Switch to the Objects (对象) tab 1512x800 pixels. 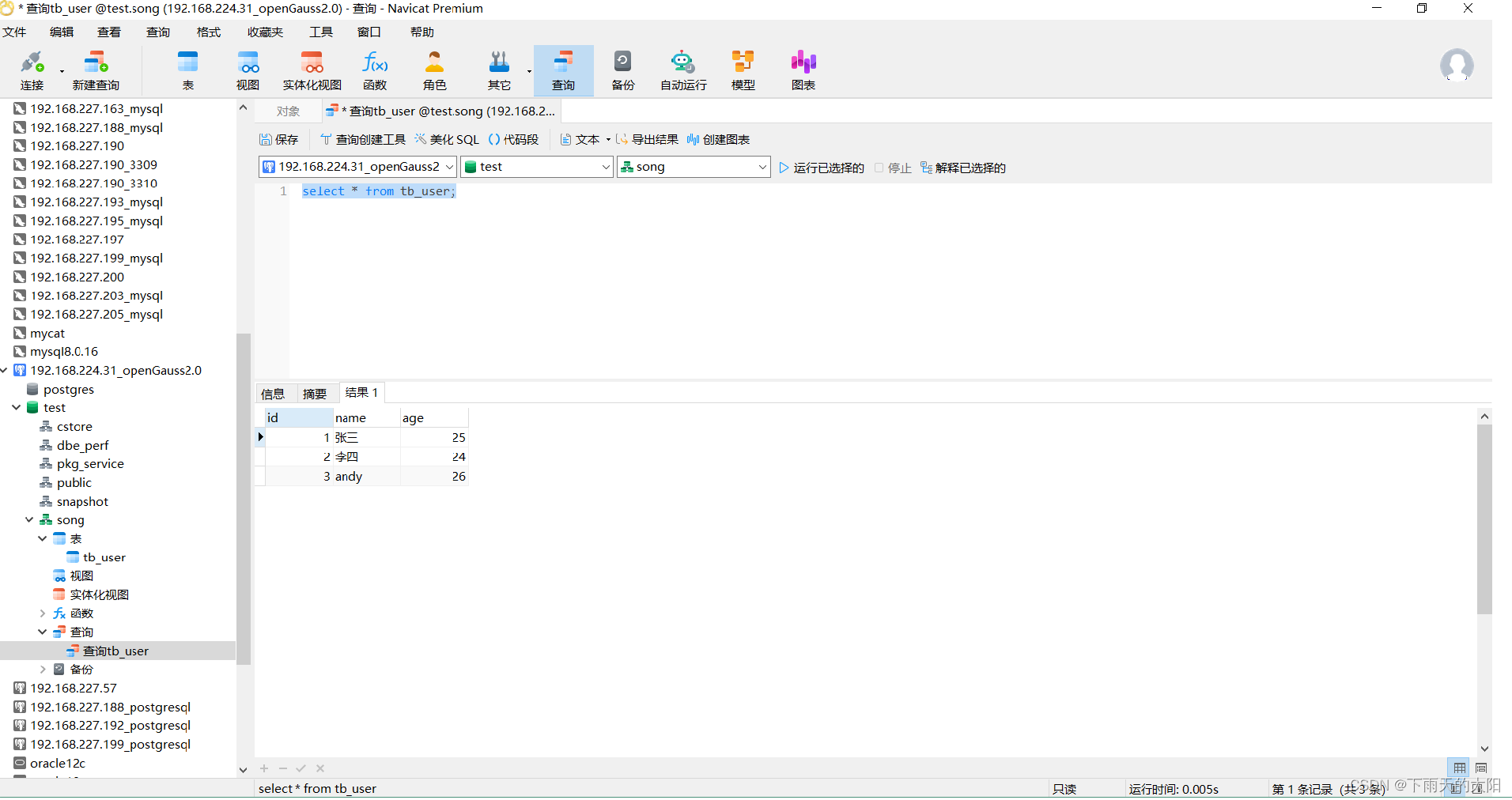point(289,111)
